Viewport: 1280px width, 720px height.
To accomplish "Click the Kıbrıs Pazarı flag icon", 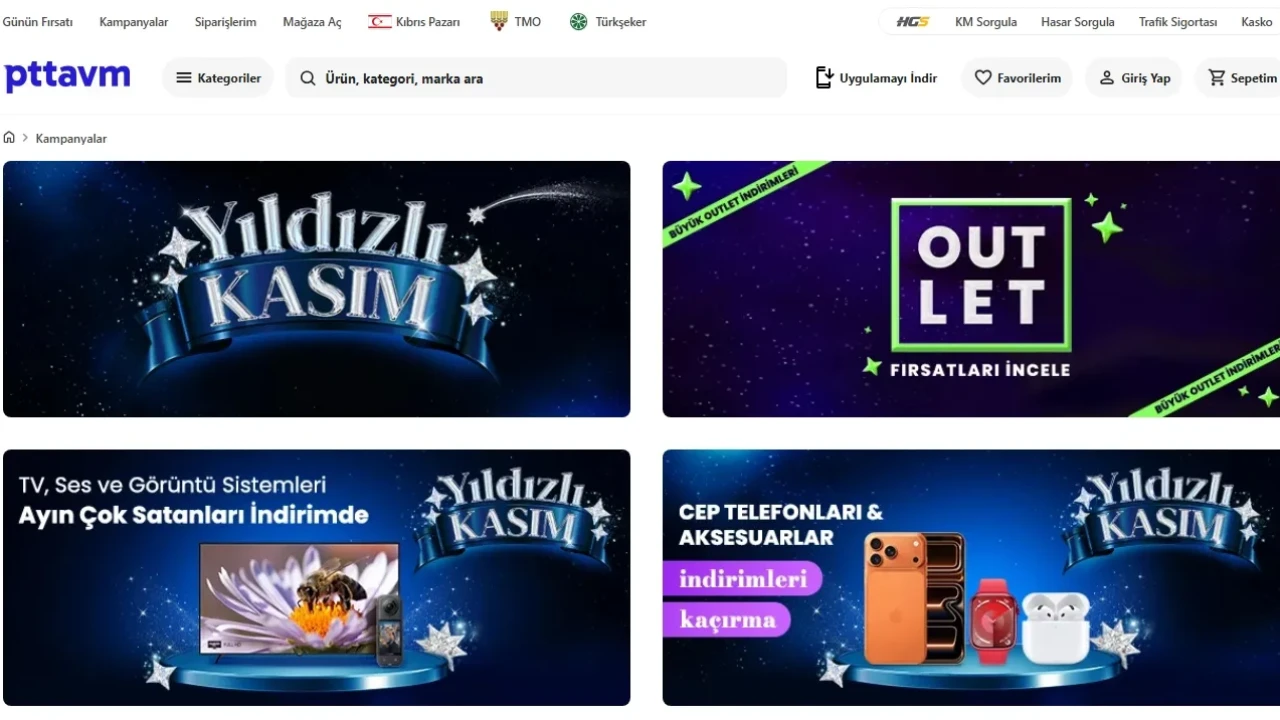I will tap(380, 22).
